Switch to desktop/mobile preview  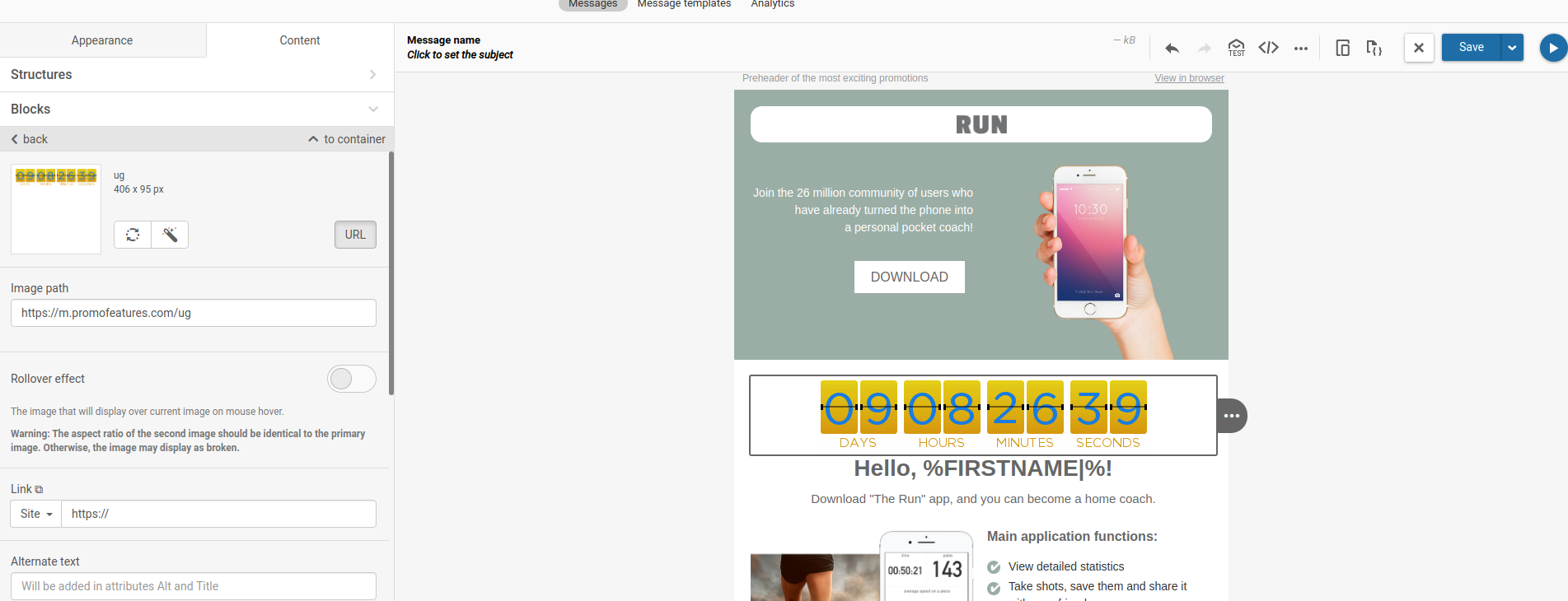(x=1342, y=48)
